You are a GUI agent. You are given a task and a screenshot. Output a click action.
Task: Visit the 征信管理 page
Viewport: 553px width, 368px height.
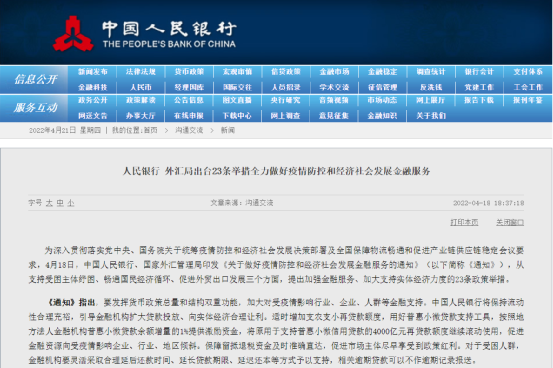[x=383, y=87]
